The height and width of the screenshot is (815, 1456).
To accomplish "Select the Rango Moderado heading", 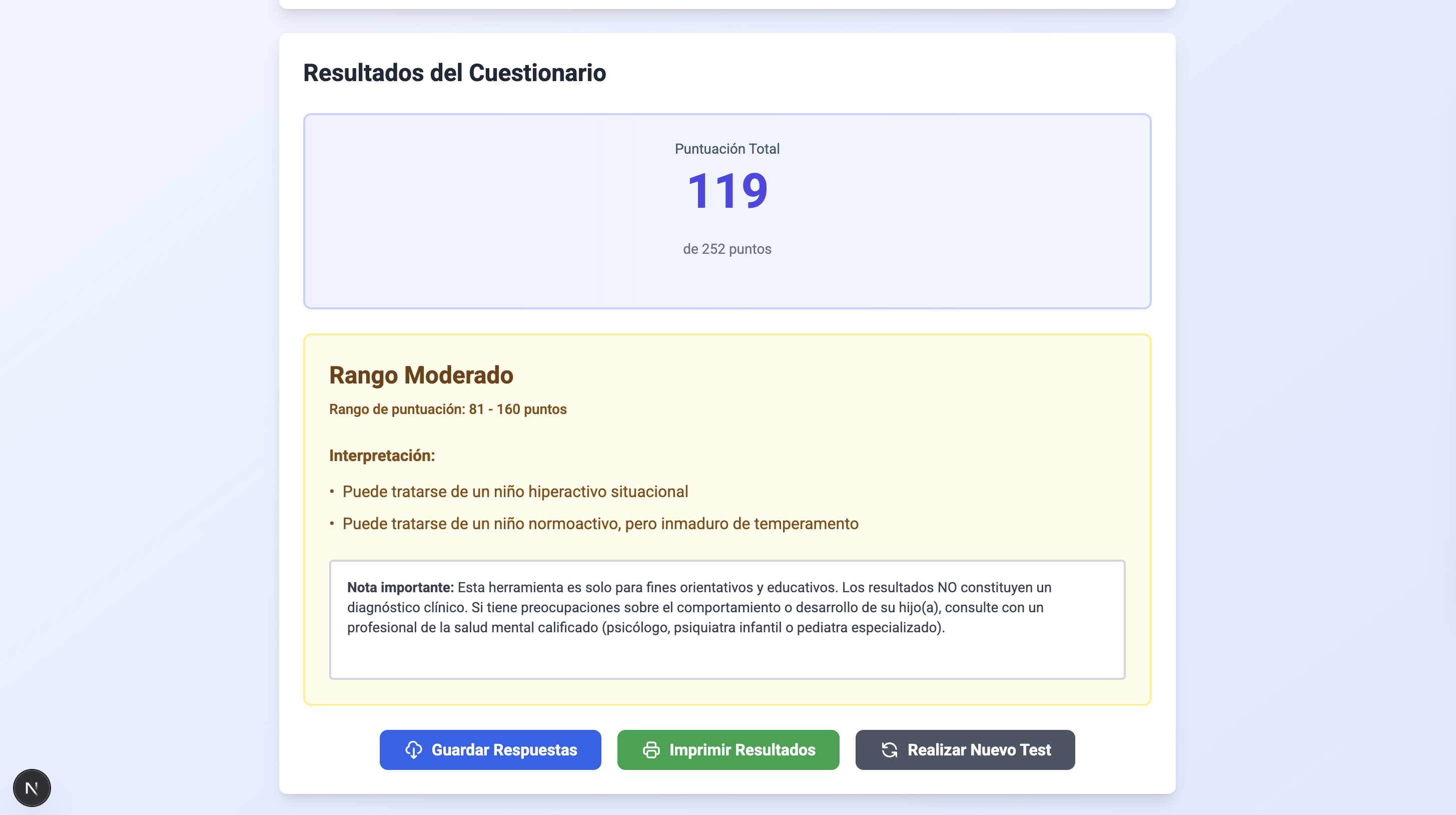I will tap(421, 375).
